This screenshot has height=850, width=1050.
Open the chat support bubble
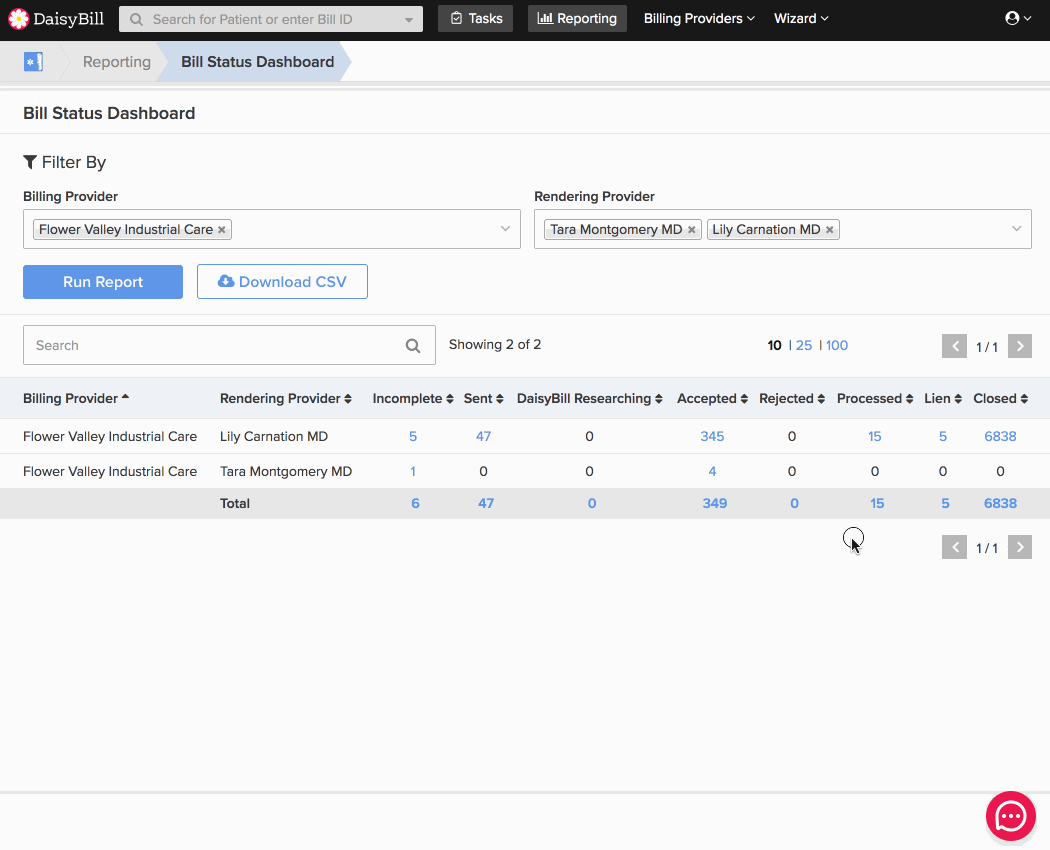tap(1010, 816)
